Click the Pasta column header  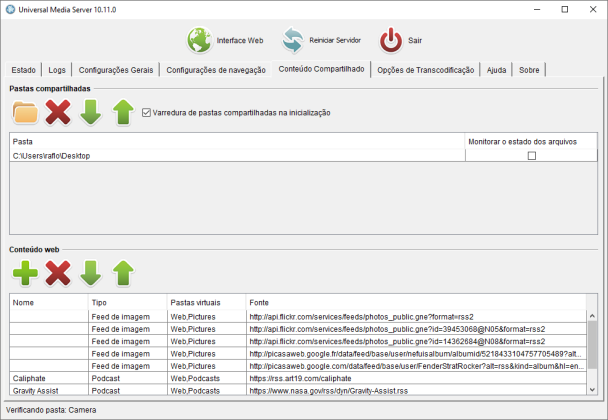point(237,142)
